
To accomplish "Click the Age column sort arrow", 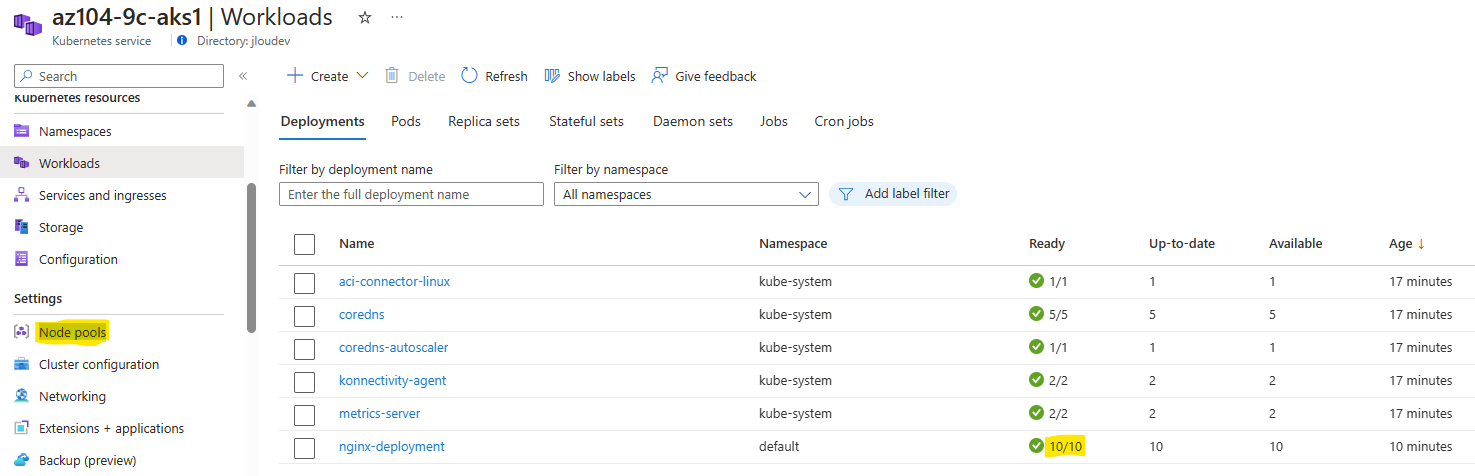I will tap(1422, 244).
